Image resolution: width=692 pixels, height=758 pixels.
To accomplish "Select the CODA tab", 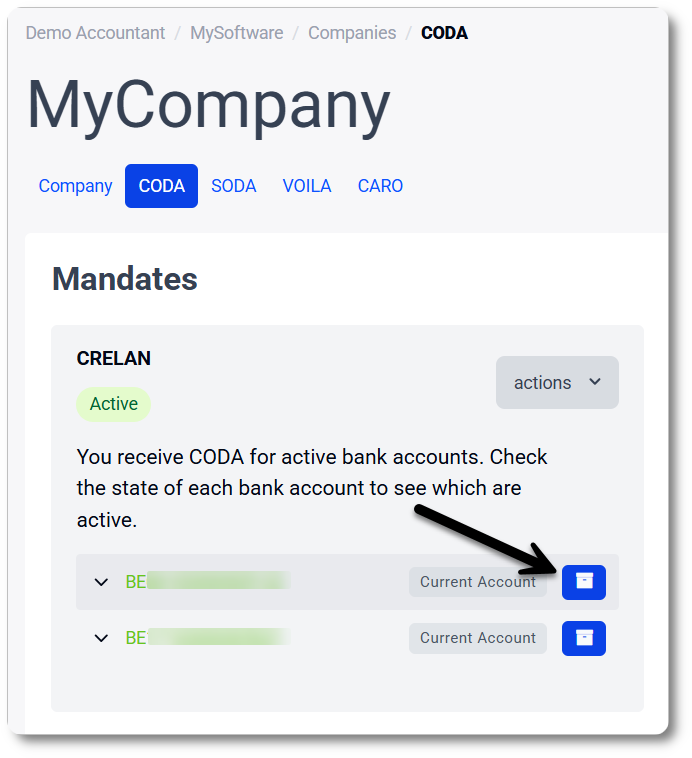I will 162,186.
